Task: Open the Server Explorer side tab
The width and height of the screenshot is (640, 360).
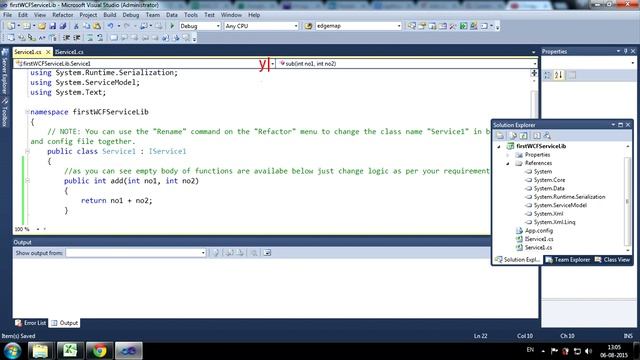Action: pyautogui.click(x=5, y=71)
